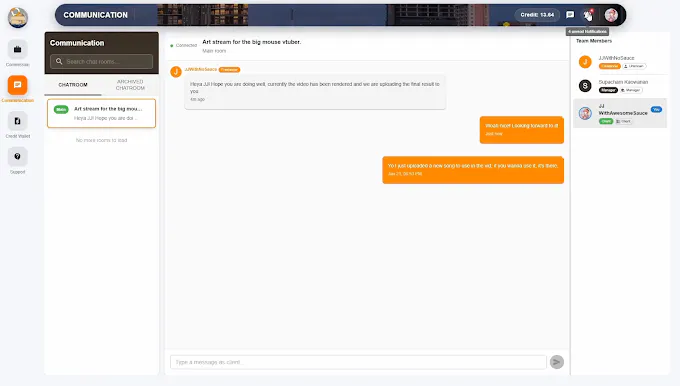This screenshot has width=680, height=386.
Task: Click the send message arrow button
Action: tap(557, 362)
